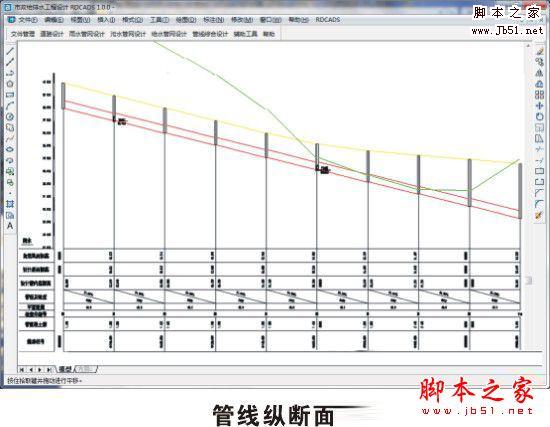Viewport: 550px width, 427px height.
Task: Go to next layout tab arrow
Action: 40,369
